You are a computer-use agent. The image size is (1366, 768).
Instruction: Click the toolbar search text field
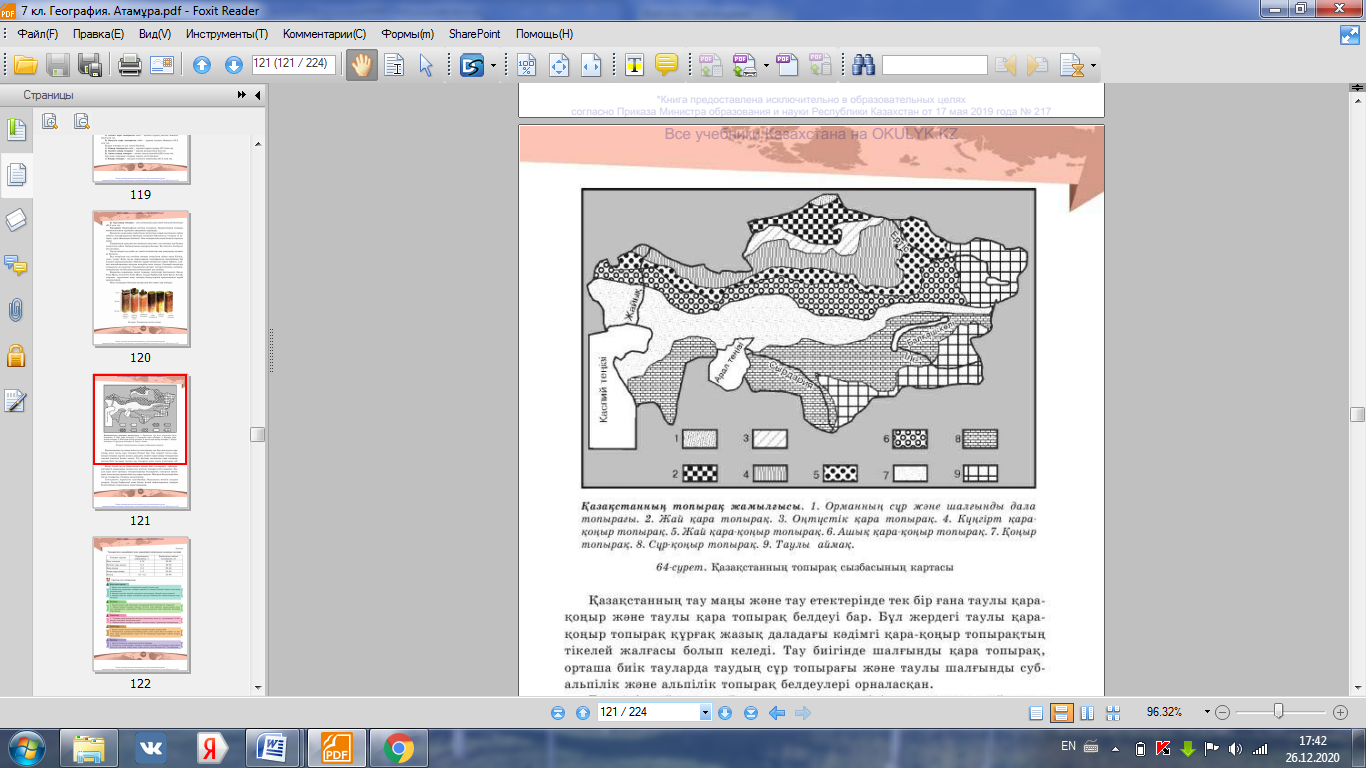tap(935, 65)
